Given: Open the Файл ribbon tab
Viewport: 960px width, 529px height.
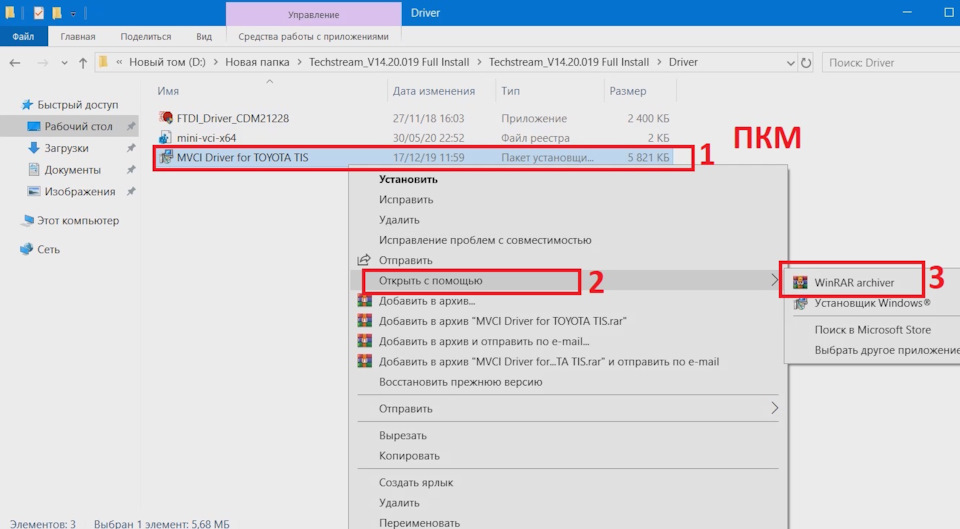Looking at the screenshot, I should (23, 36).
